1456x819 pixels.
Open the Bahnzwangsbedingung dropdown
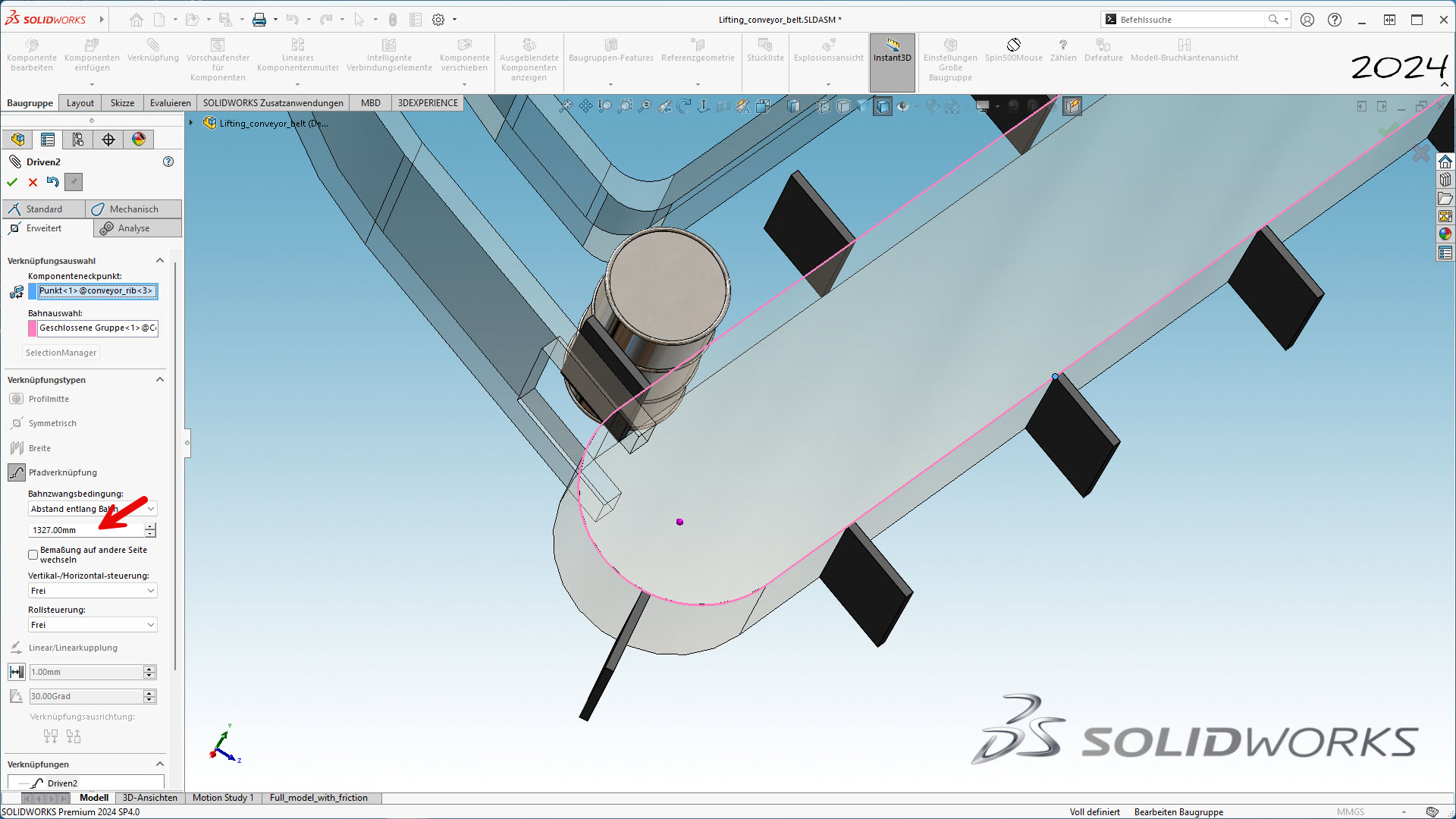tap(93, 509)
